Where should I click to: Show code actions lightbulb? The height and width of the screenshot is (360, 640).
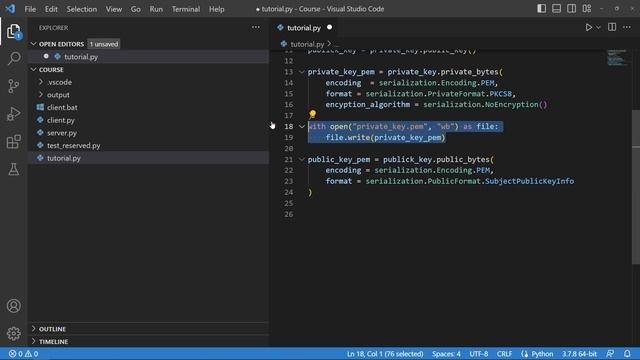pyautogui.click(x=313, y=114)
